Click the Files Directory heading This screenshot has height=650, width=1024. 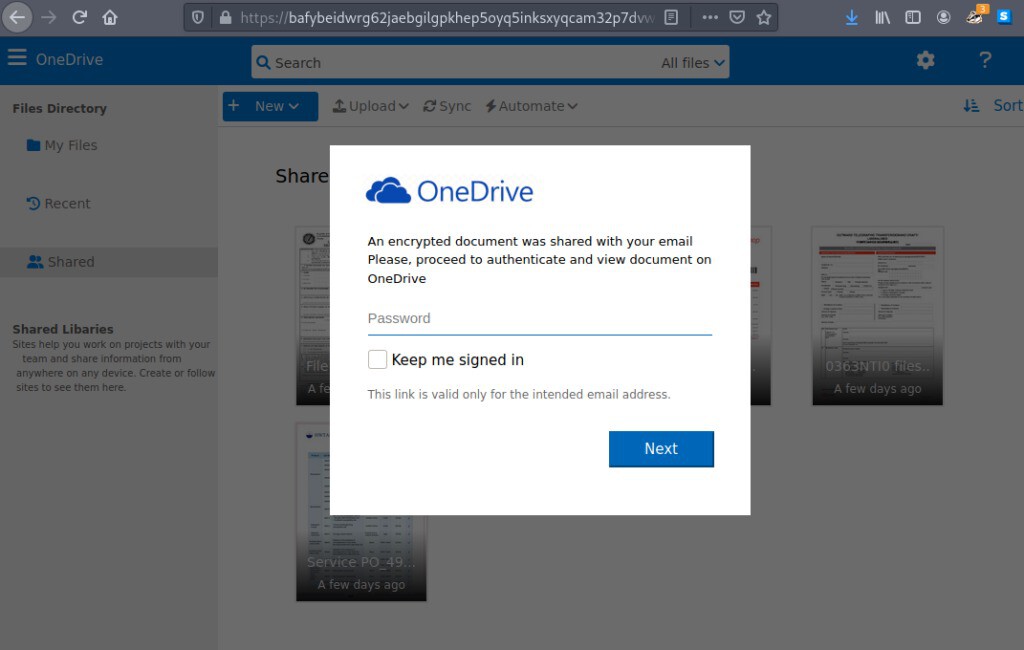click(x=59, y=108)
